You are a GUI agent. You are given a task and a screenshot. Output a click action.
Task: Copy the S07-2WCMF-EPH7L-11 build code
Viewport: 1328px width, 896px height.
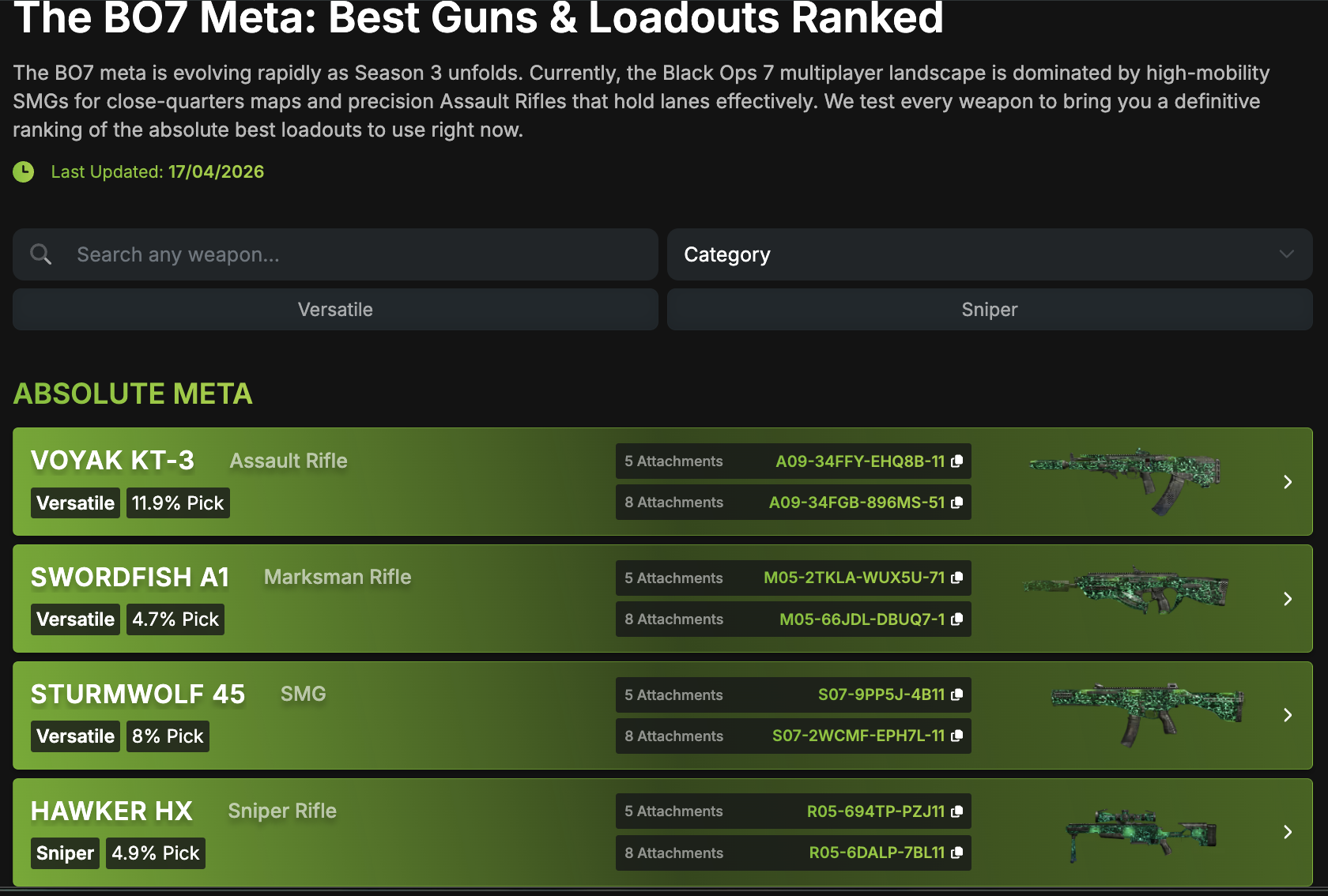[x=956, y=736]
